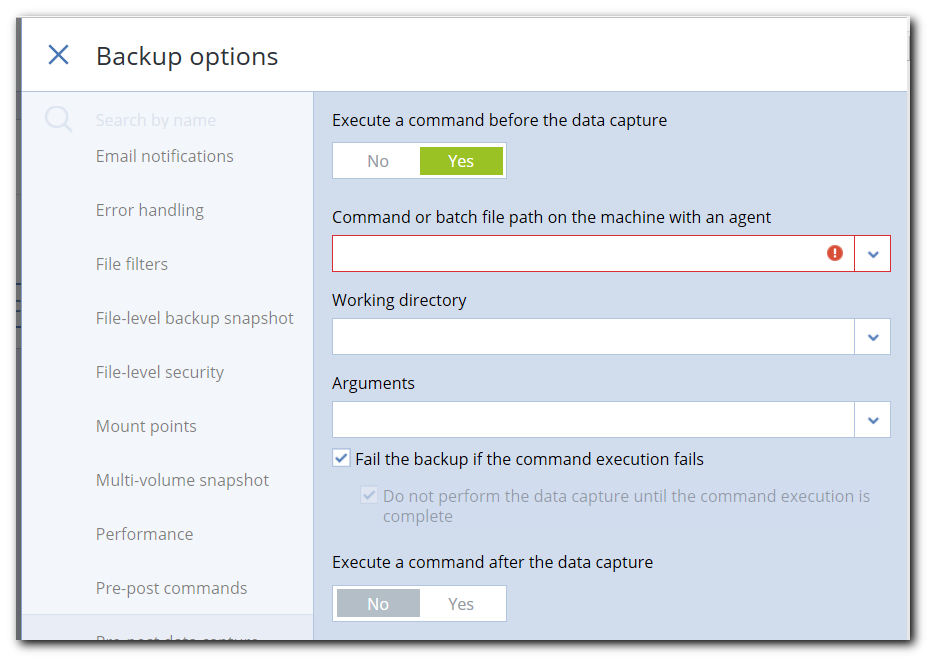Screen dimensions: 927x657
Task: Select Mount points in the sidebar
Action: pyautogui.click(x=146, y=426)
